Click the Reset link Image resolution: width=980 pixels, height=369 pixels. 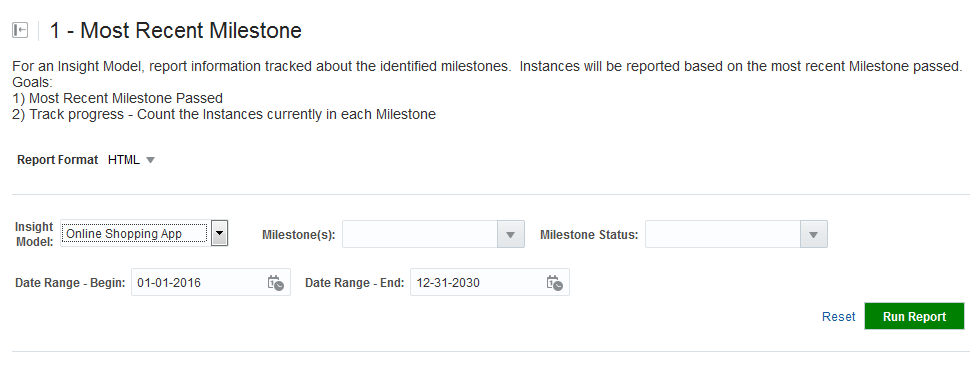(x=838, y=316)
